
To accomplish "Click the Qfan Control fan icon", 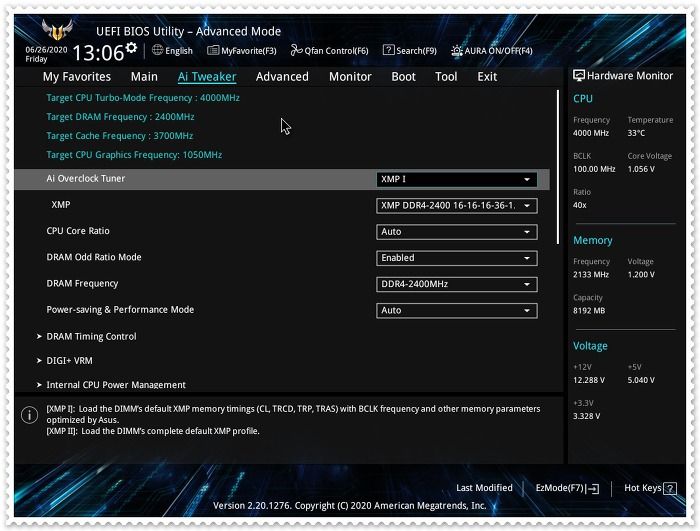I will pyautogui.click(x=296, y=50).
